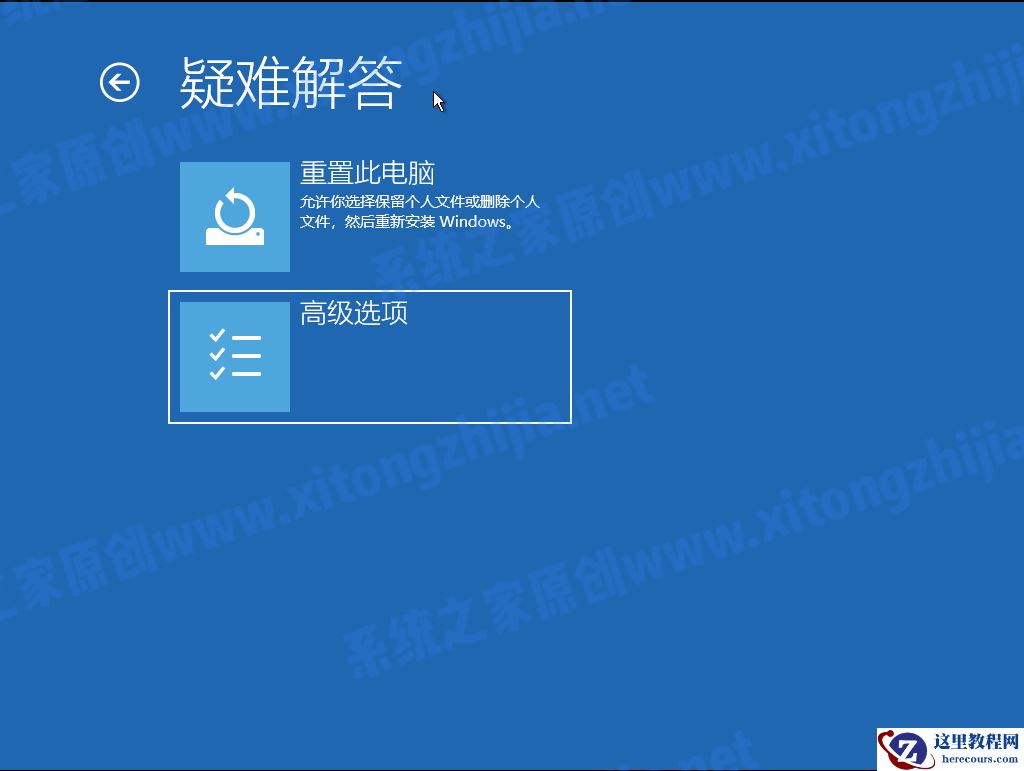
Task: Click the Reset this PC description text
Action: coord(418,211)
